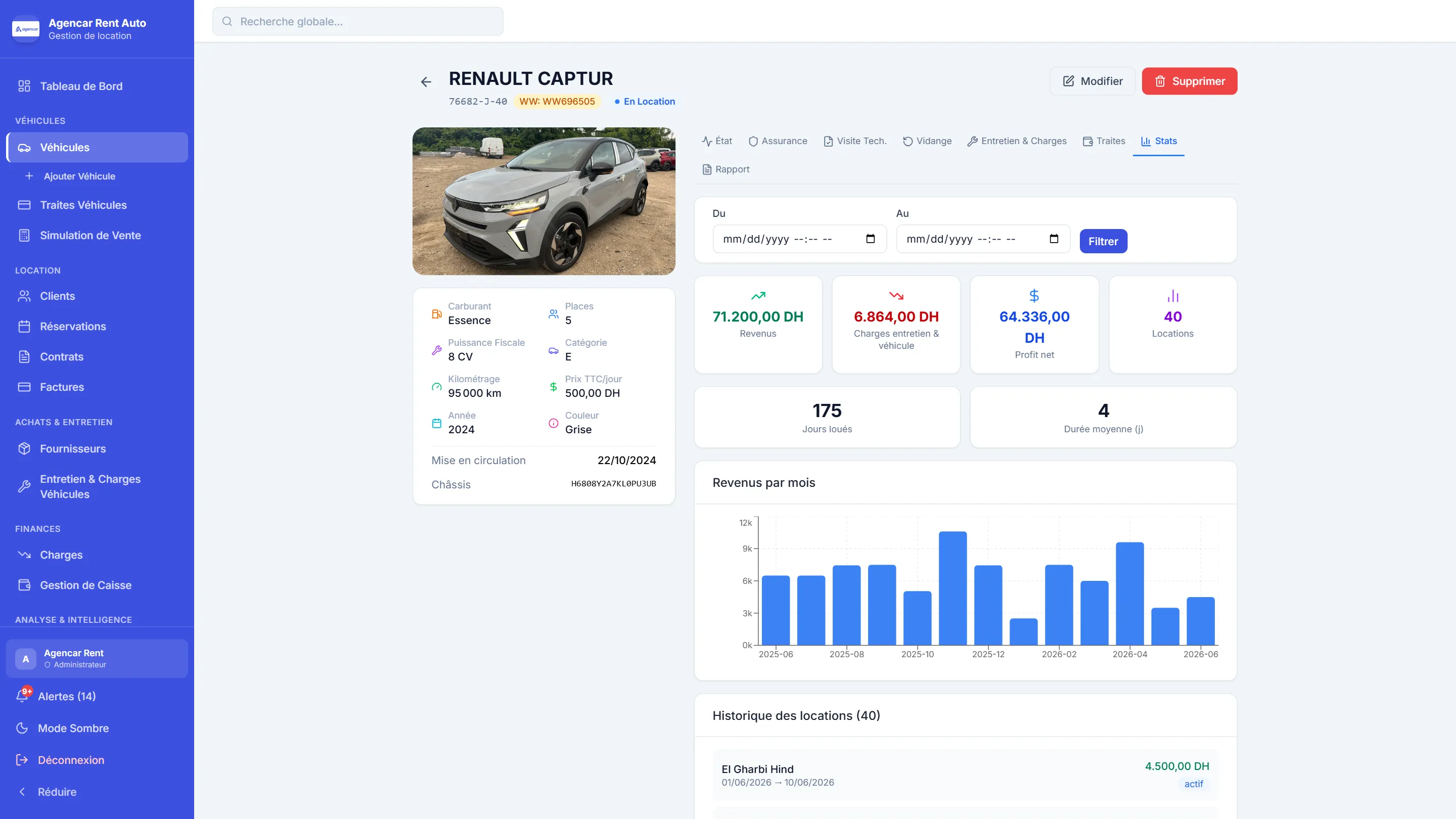Show the Traites tab
The width and height of the screenshot is (1456, 819).
pyautogui.click(x=1104, y=142)
